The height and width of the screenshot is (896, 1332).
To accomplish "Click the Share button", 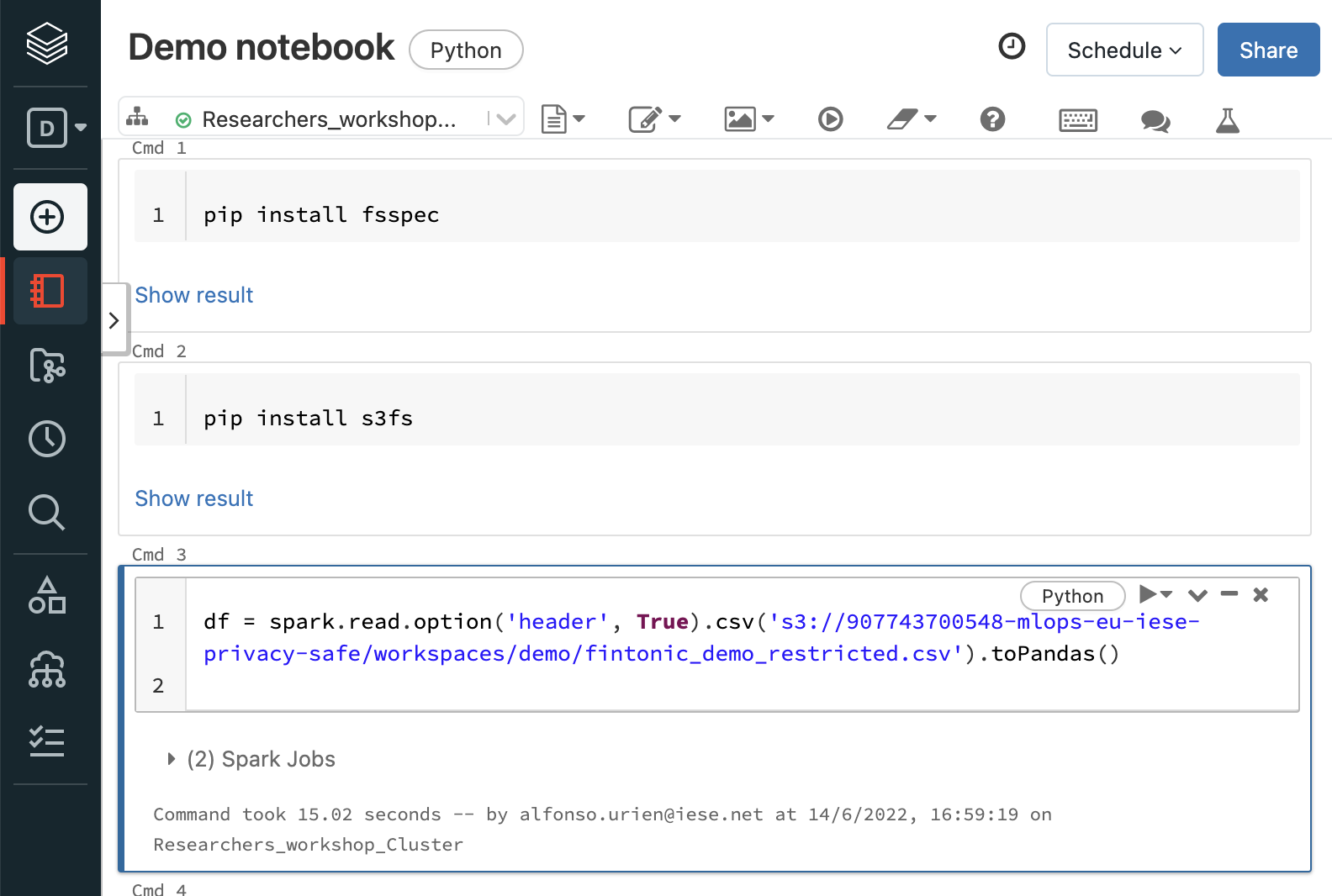I will [x=1268, y=50].
